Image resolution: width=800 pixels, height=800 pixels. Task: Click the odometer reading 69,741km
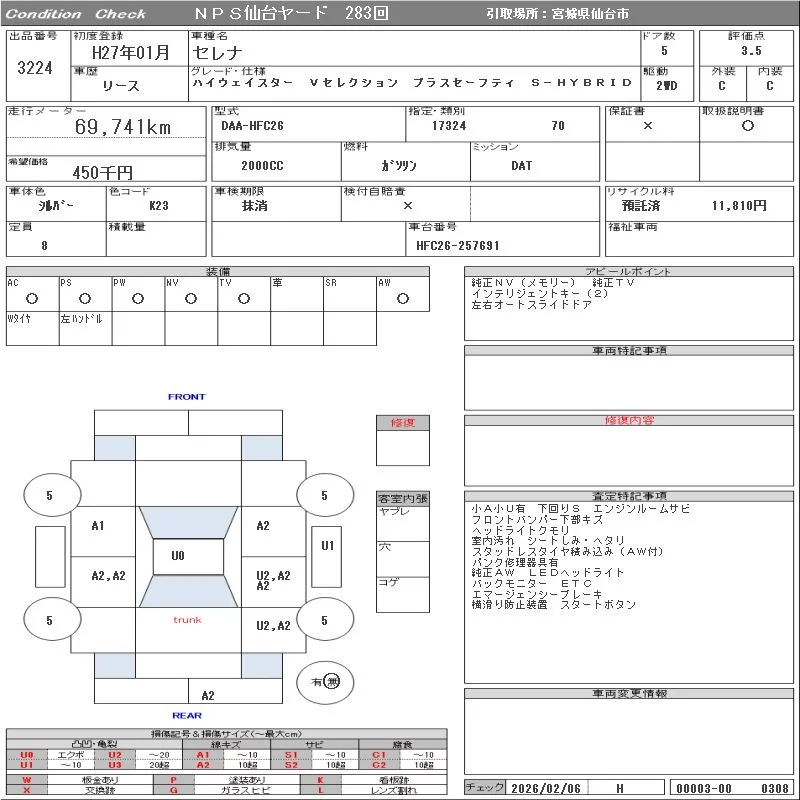123,127
